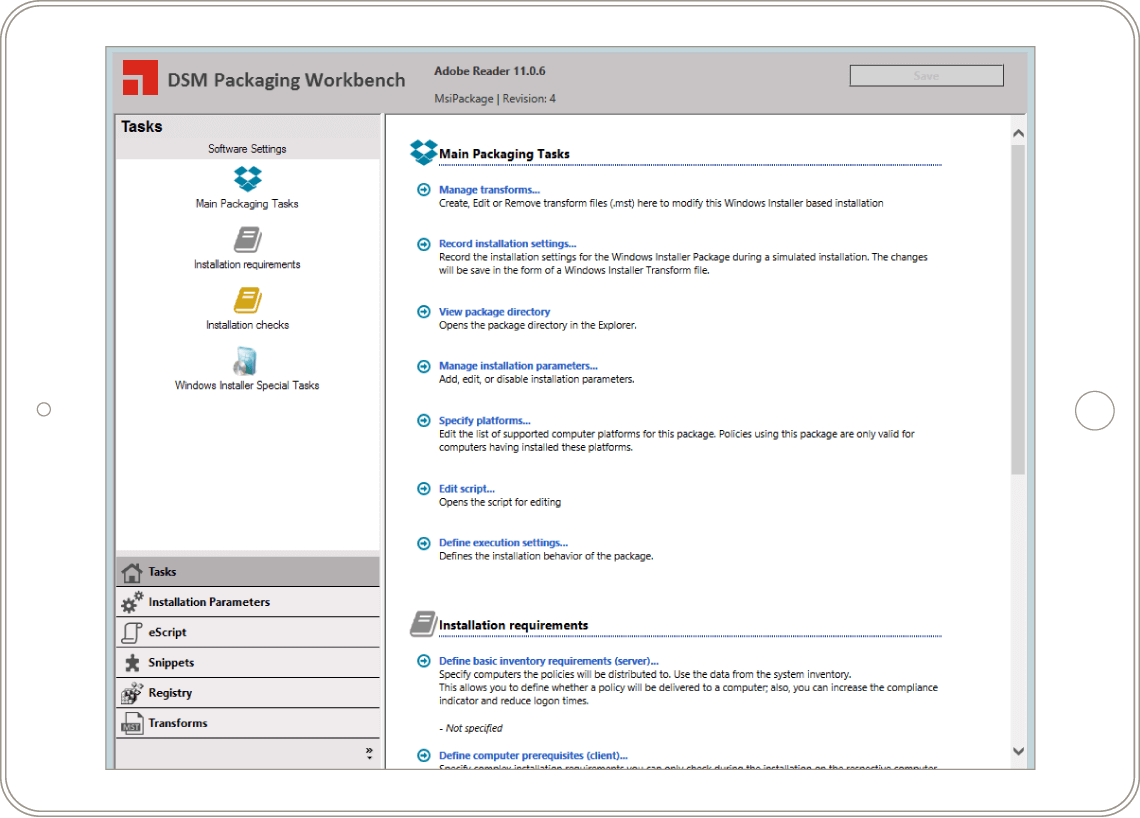This screenshot has width=1140, height=818.
Task: Select the yellow Installation checks book icon
Action: pyautogui.click(x=248, y=300)
